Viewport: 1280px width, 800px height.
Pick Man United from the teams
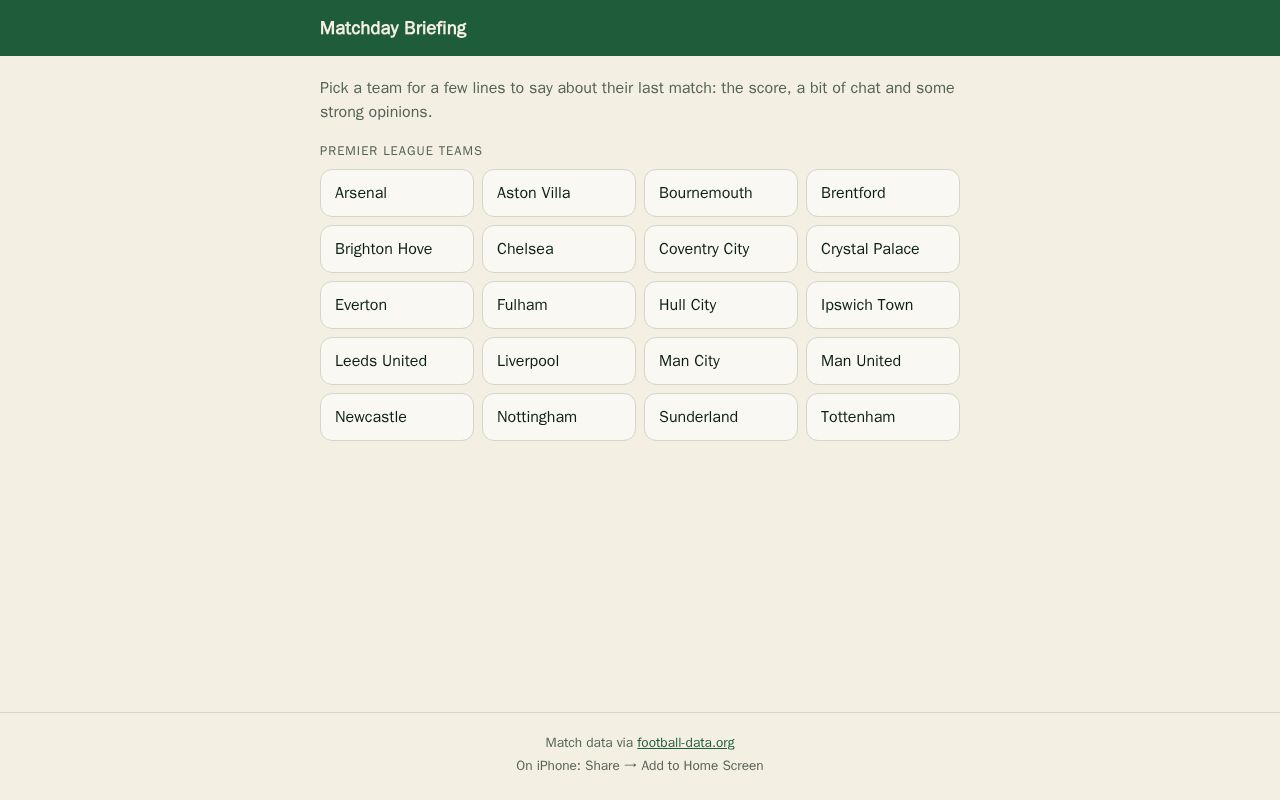tap(883, 361)
